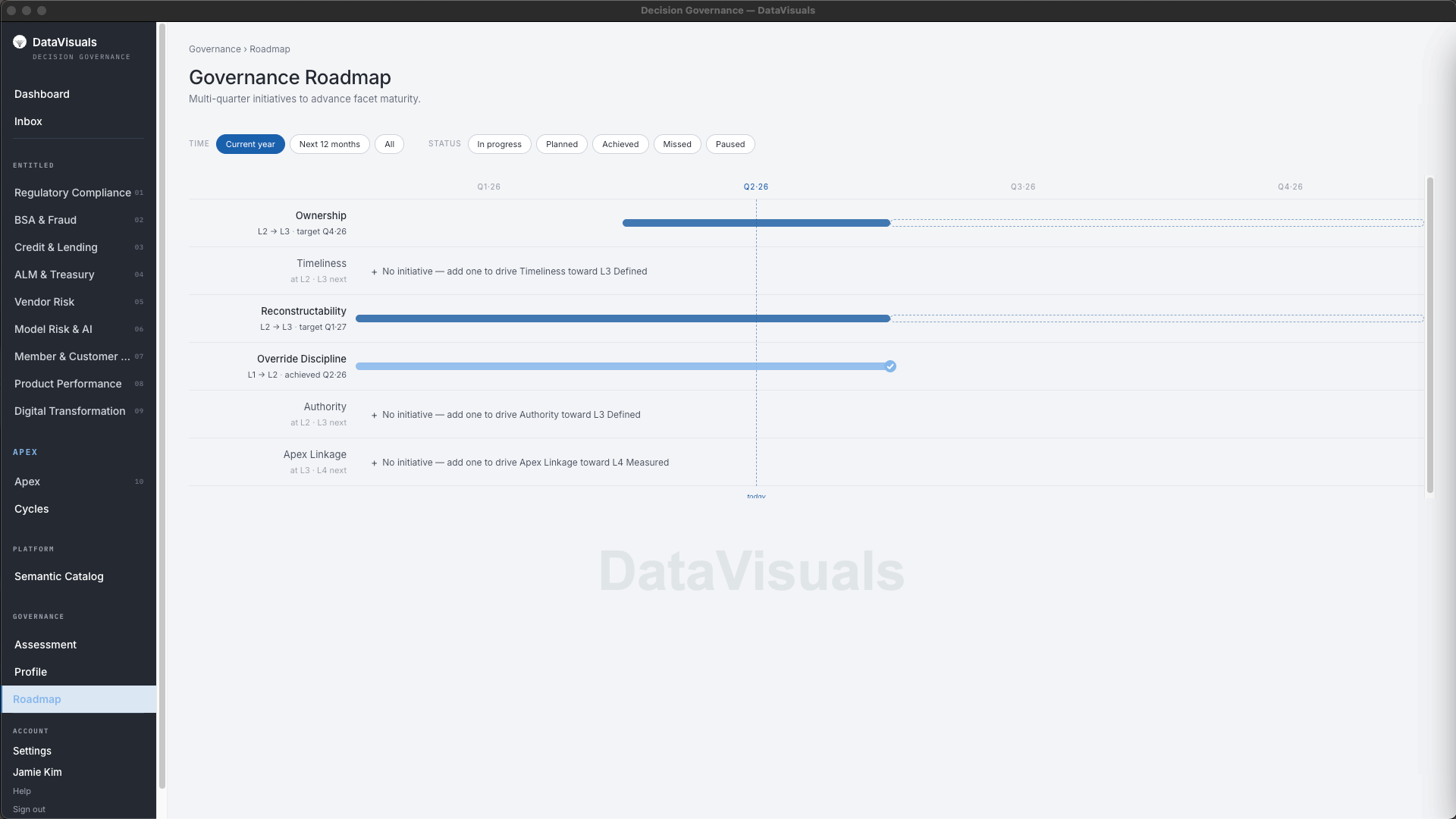Toggle the Missed status filter

click(677, 144)
